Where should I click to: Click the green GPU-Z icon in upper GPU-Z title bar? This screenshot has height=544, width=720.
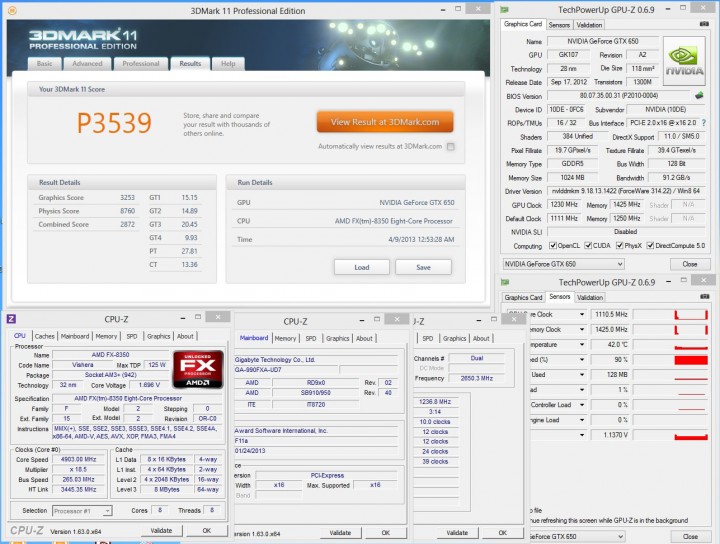(x=505, y=9)
